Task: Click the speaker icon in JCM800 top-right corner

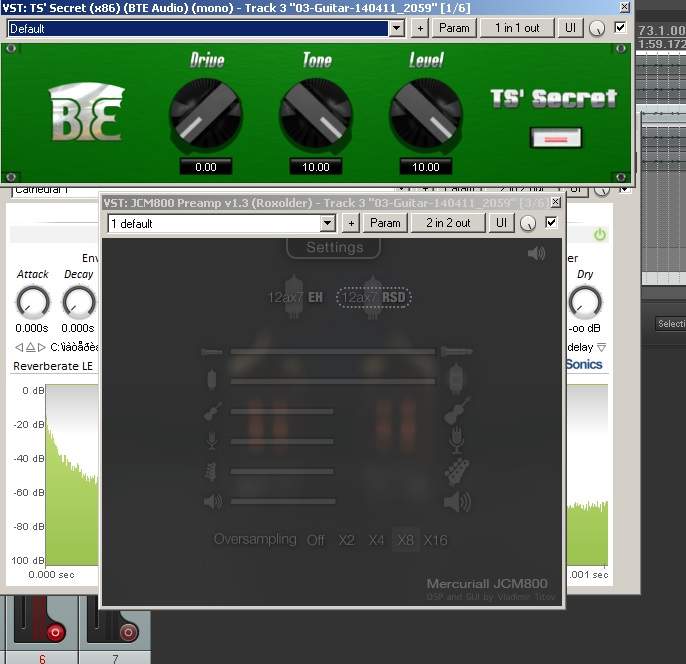Action: pyautogui.click(x=537, y=254)
